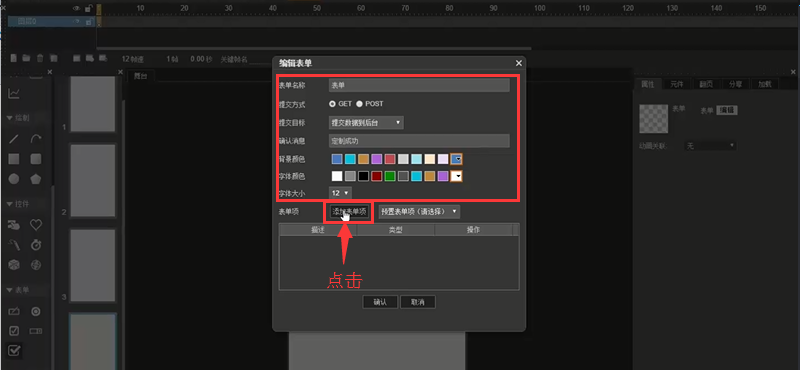The width and height of the screenshot is (800, 370).
Task: Click the line chart tool icon
Action: (x=14, y=93)
